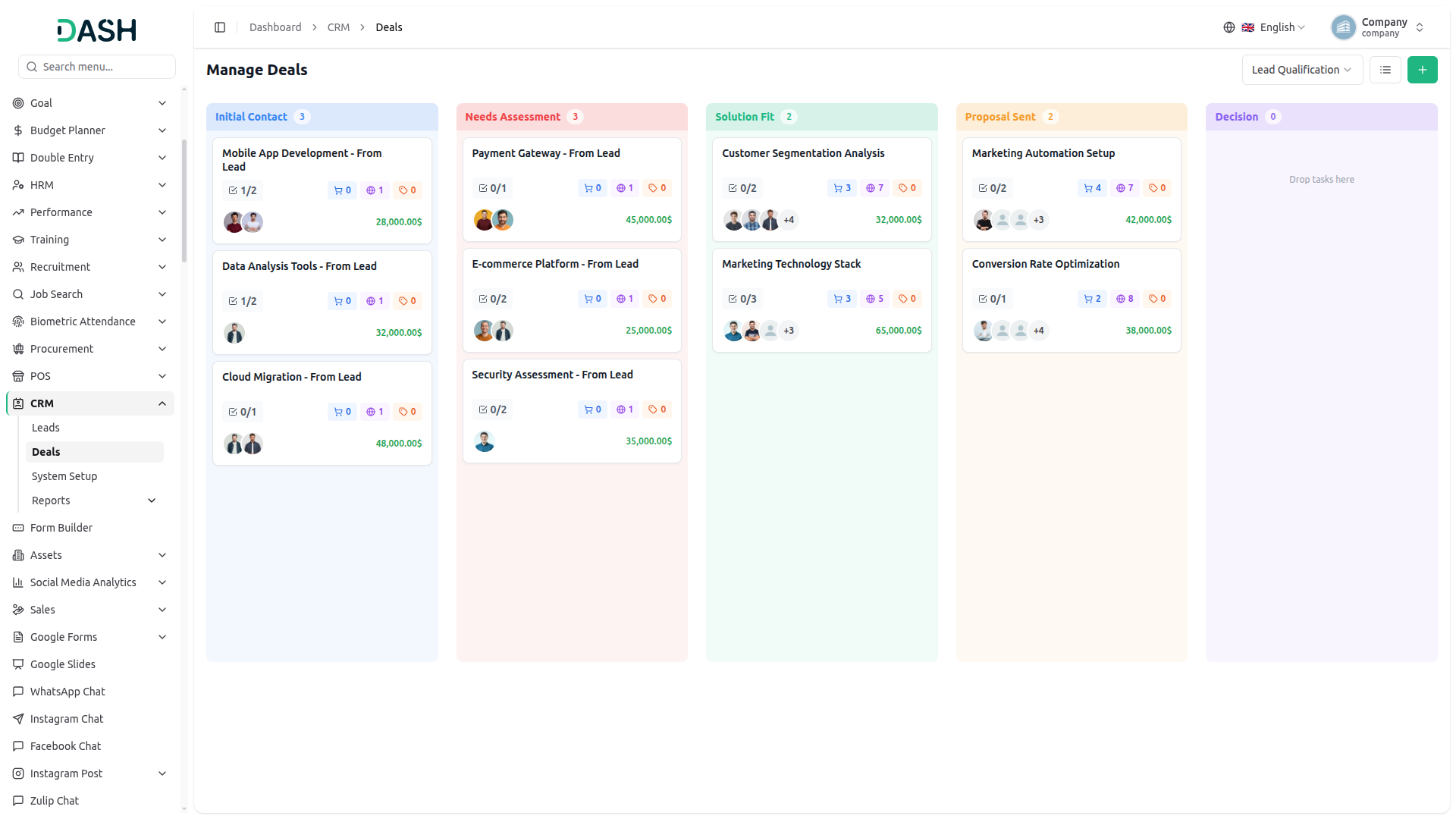
Task: Click the POS store icon
Action: click(18, 376)
